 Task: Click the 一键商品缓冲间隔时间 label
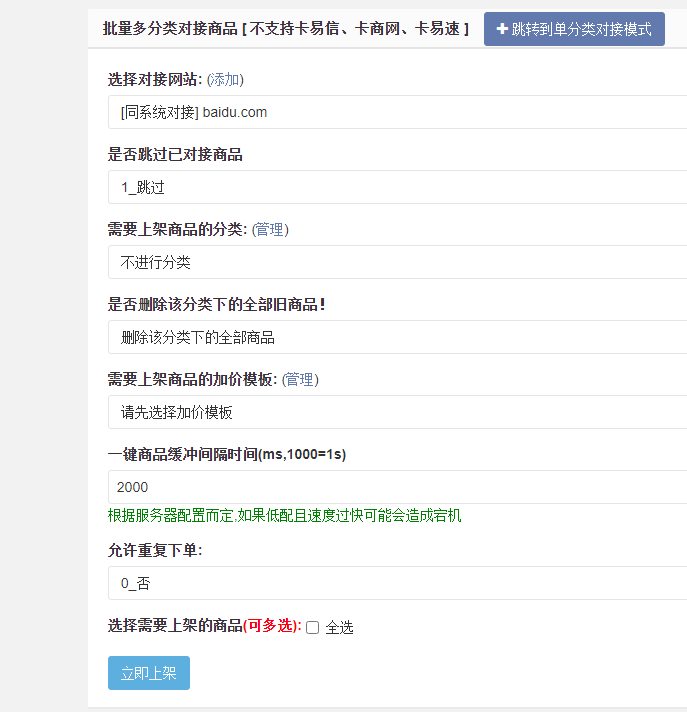(227, 454)
